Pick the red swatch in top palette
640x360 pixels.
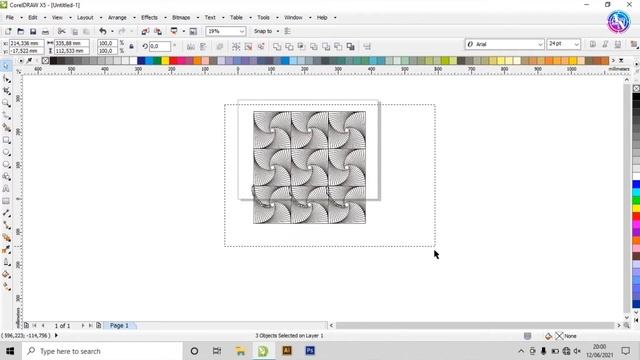tap(173, 61)
